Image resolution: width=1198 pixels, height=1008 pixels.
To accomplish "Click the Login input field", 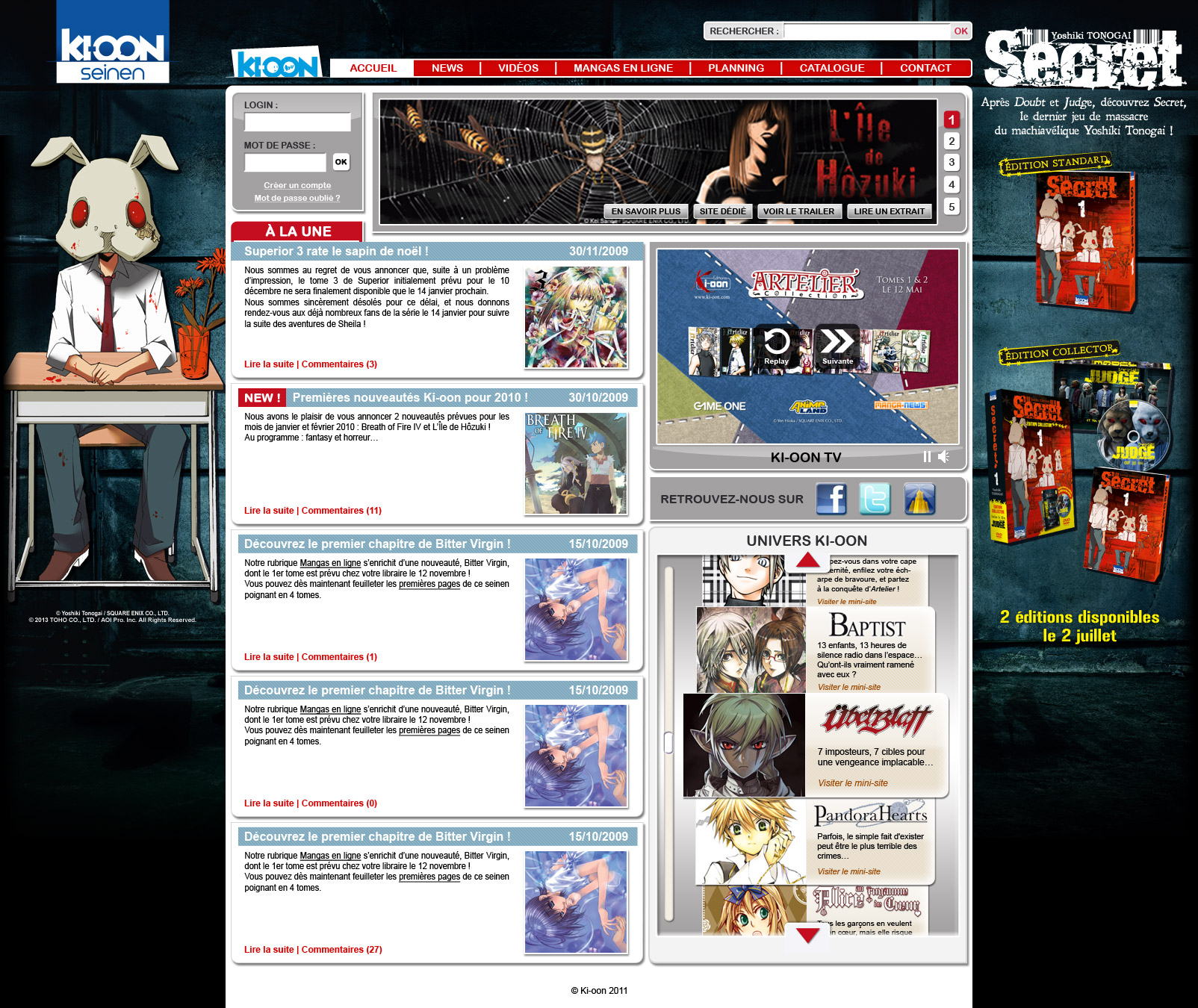I will coord(297,122).
